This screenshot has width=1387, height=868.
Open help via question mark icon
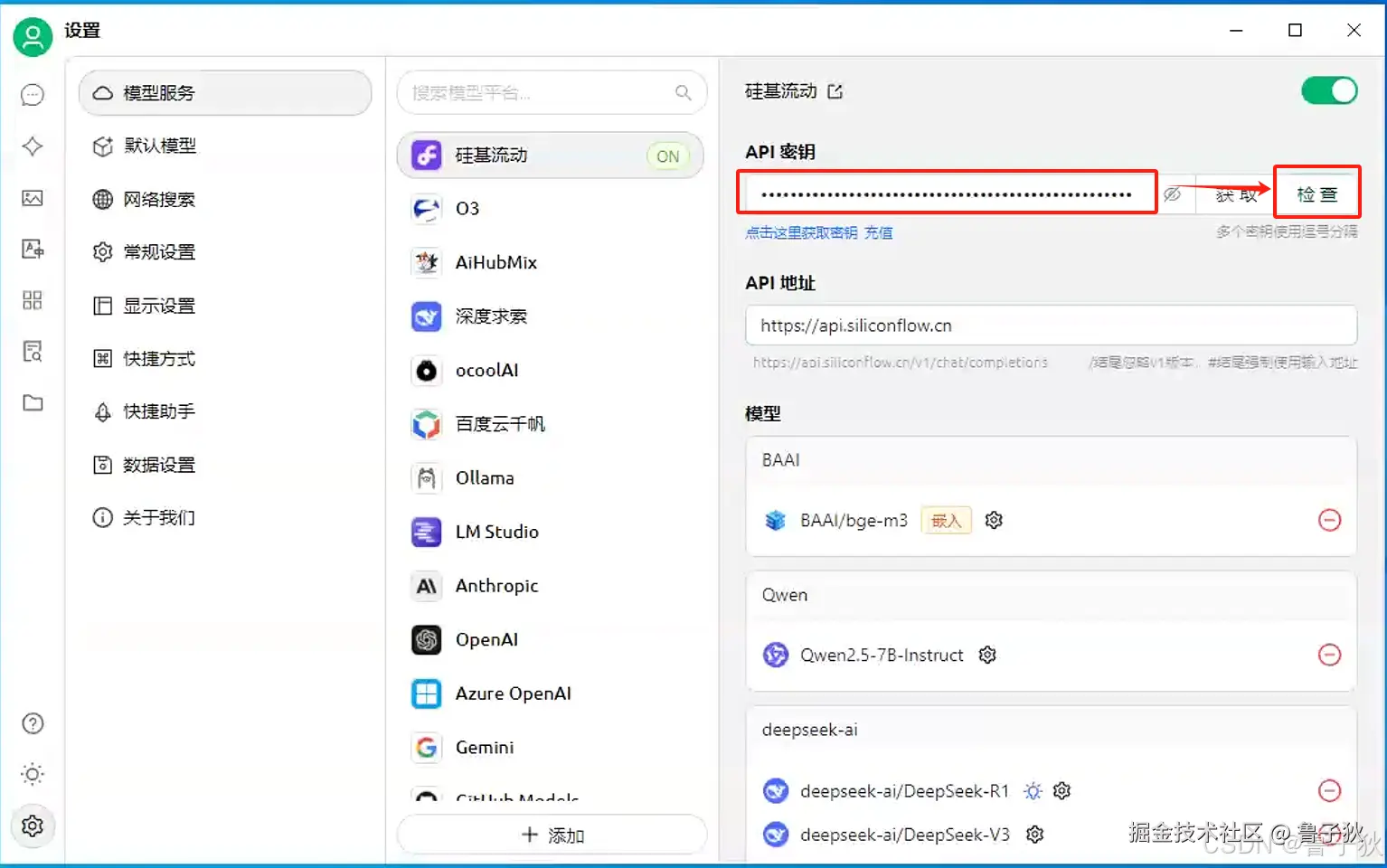click(33, 723)
